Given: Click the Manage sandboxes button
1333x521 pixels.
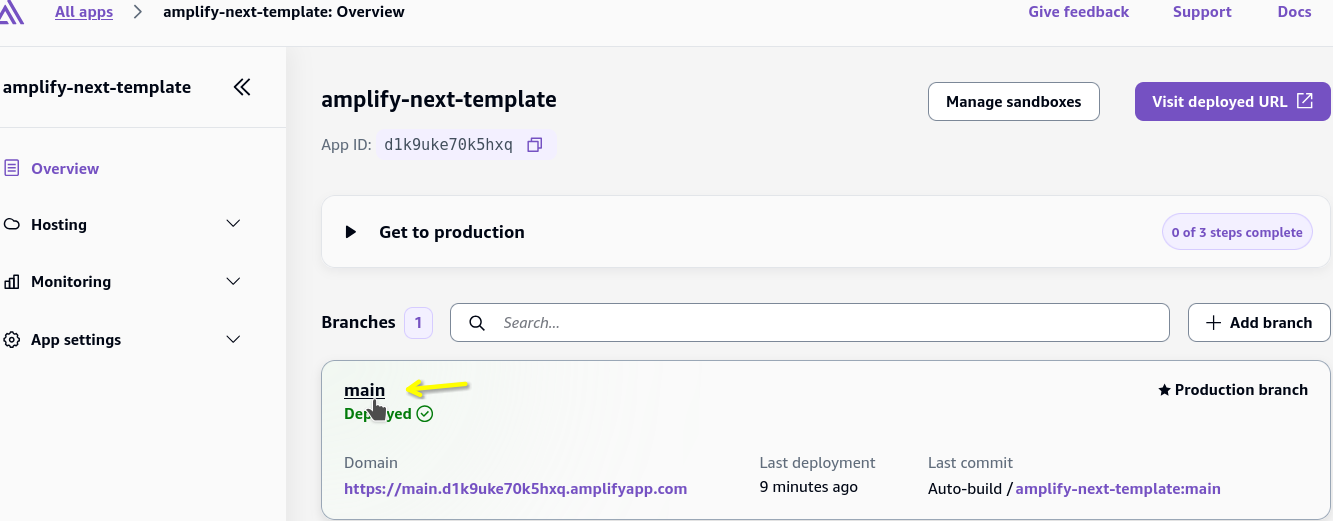Looking at the screenshot, I should (x=1014, y=102).
